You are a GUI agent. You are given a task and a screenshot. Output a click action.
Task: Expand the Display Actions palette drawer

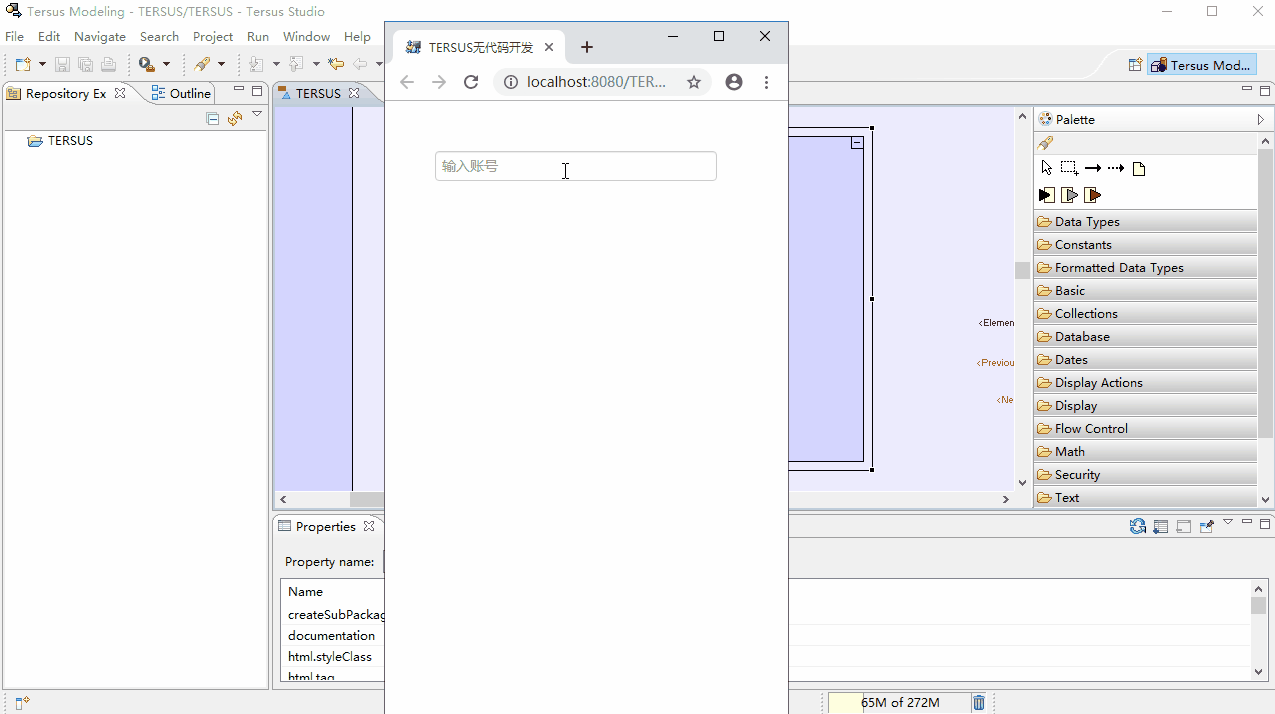pyautogui.click(x=1145, y=383)
